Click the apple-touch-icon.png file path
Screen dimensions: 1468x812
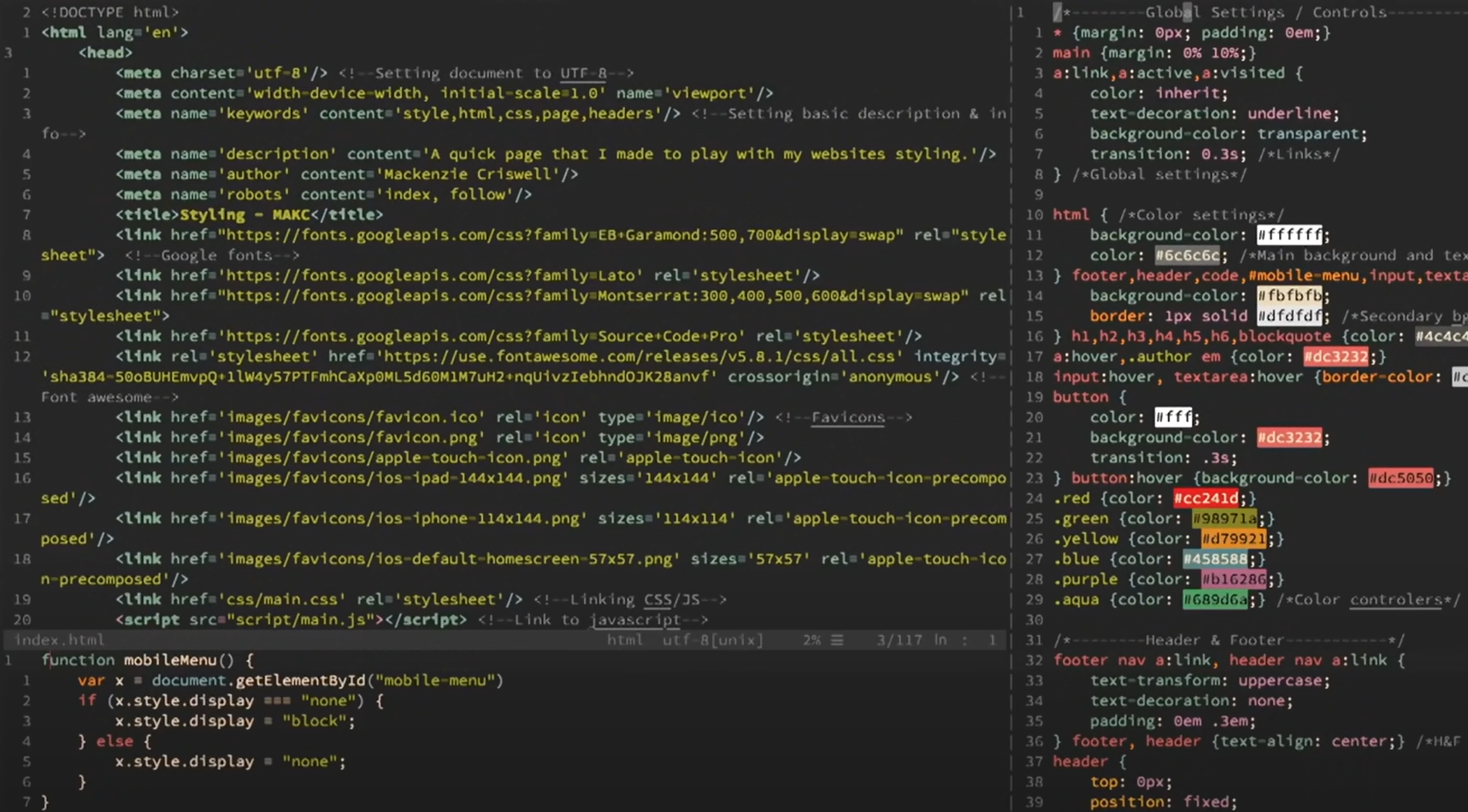click(x=392, y=458)
